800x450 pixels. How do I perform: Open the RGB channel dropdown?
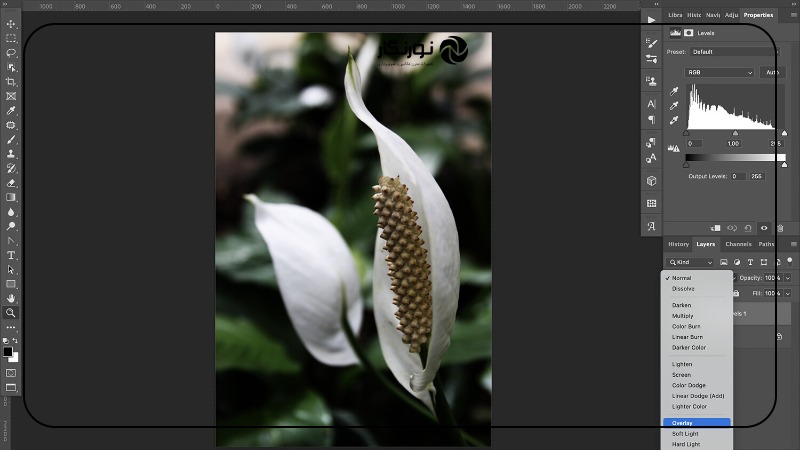click(x=719, y=73)
